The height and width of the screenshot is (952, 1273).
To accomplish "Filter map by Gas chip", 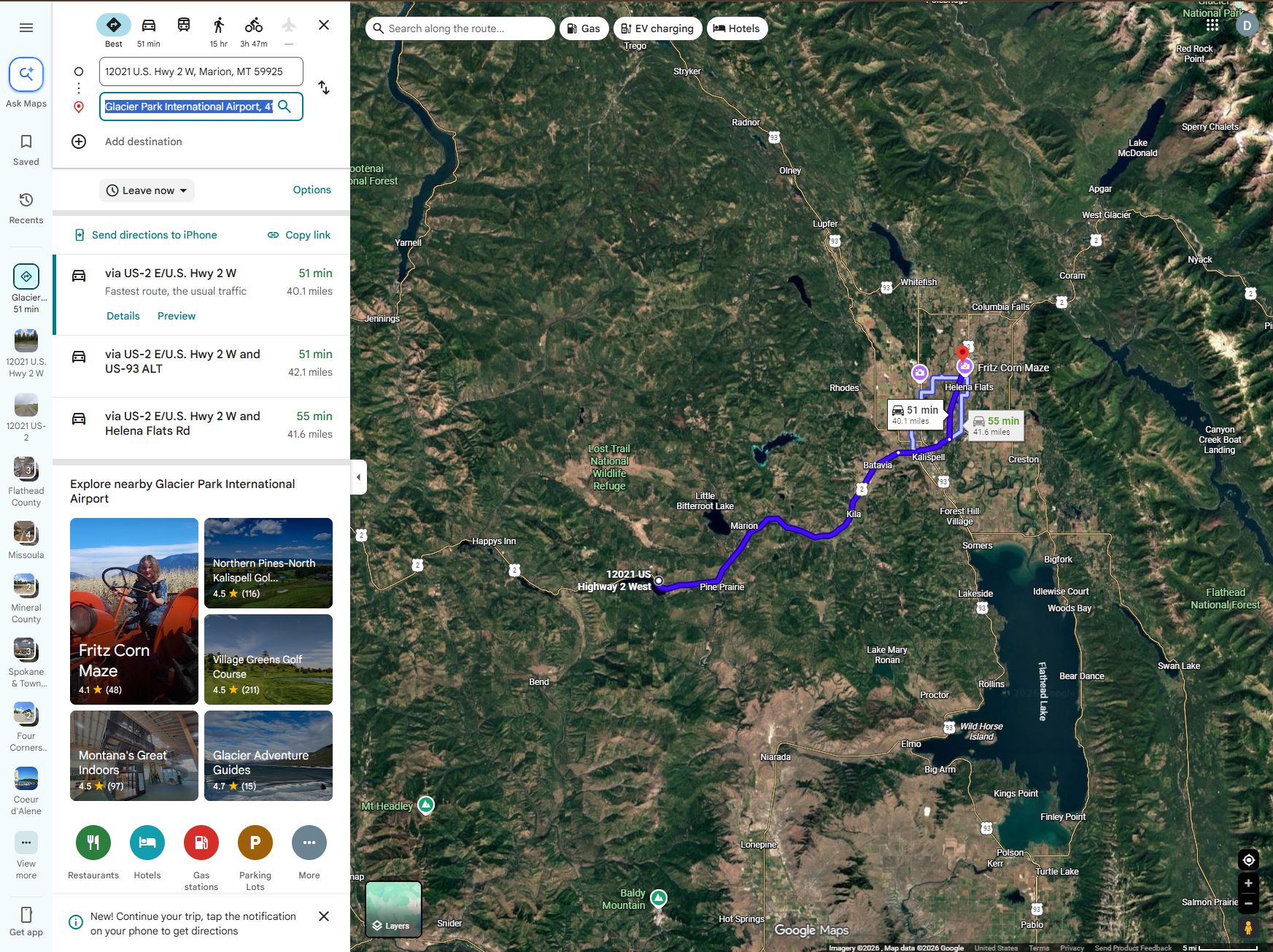I will point(584,28).
